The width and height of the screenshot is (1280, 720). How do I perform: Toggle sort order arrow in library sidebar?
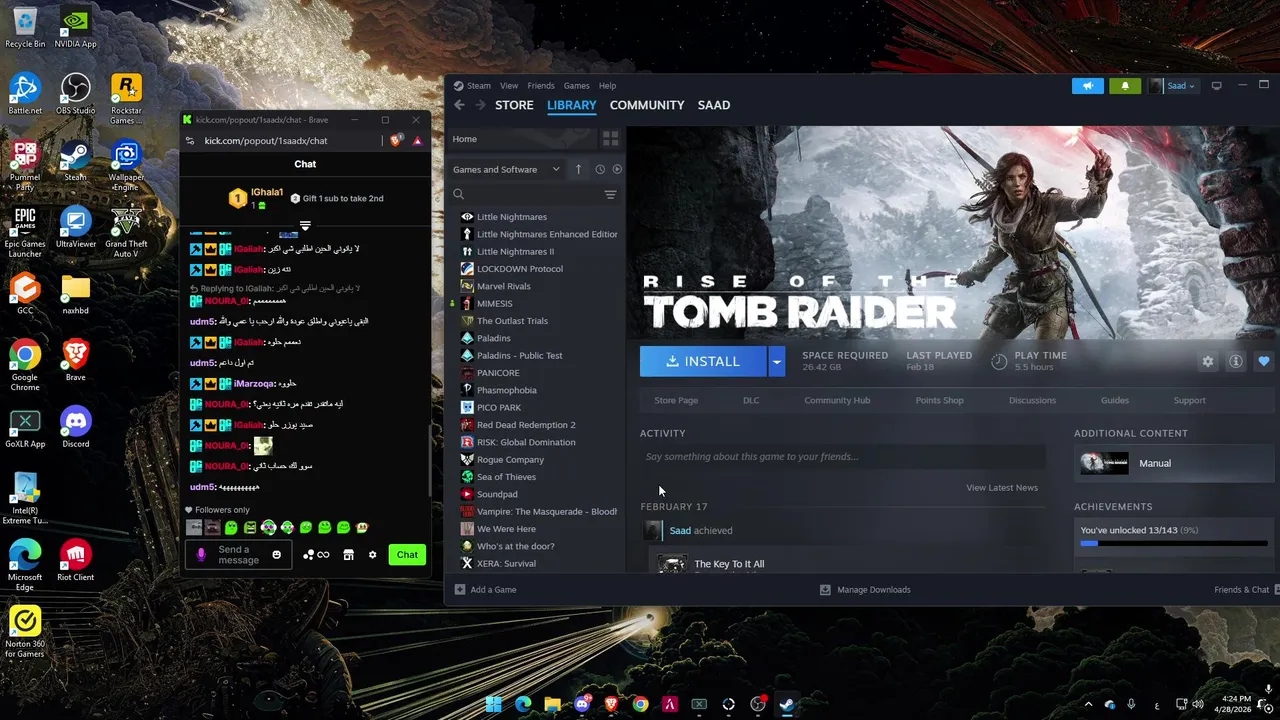pos(578,169)
